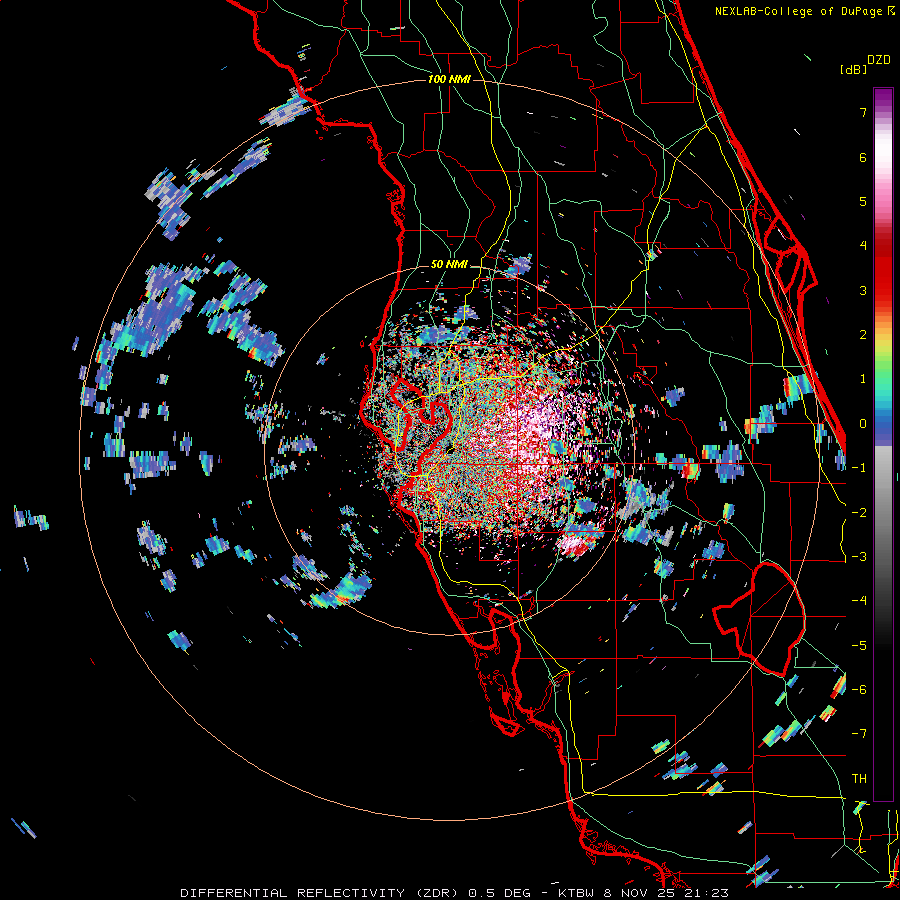Click the [dB] unit label
This screenshot has width=900, height=900.
(x=854, y=69)
